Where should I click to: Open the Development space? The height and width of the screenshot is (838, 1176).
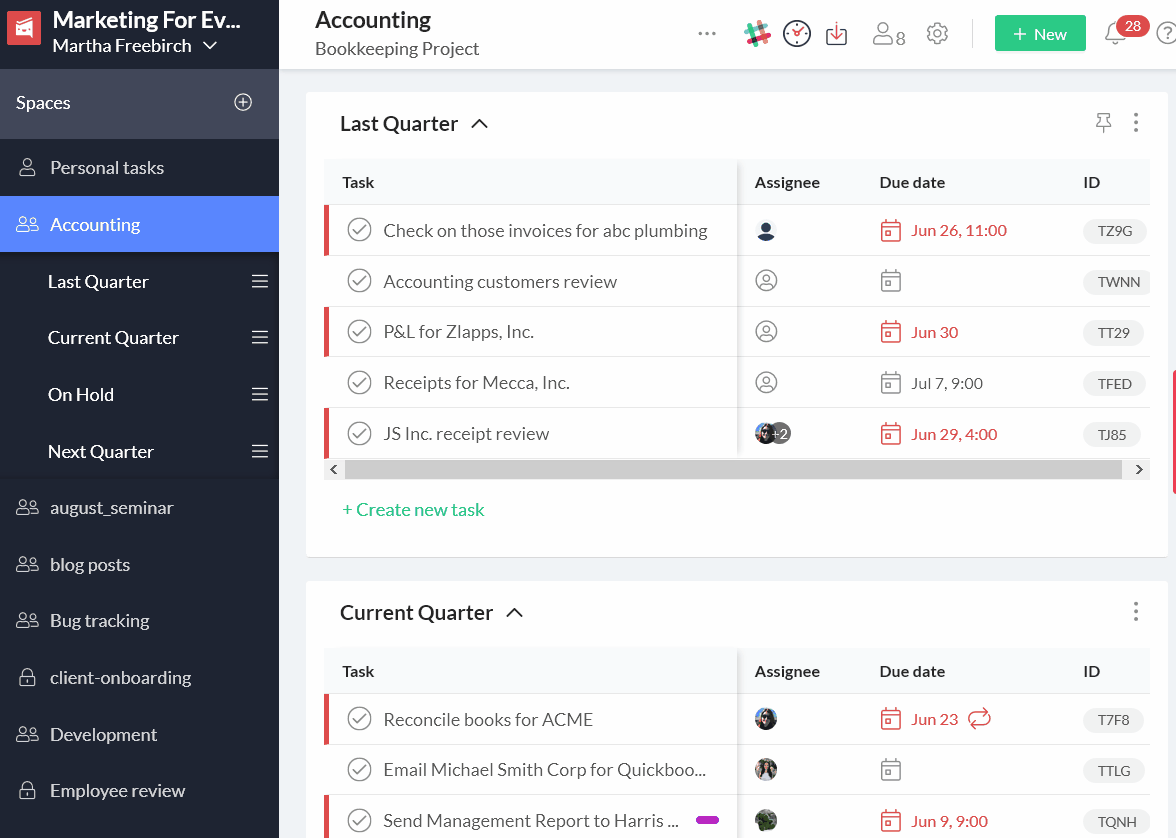pyautogui.click(x=140, y=734)
